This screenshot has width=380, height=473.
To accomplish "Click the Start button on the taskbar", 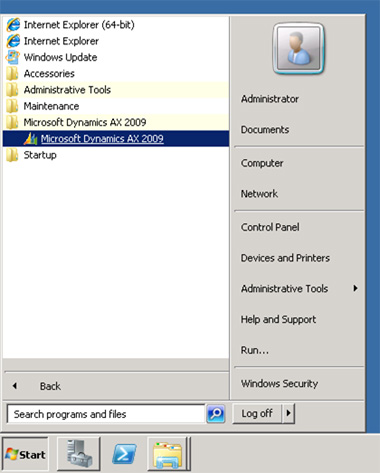I will [x=25, y=454].
